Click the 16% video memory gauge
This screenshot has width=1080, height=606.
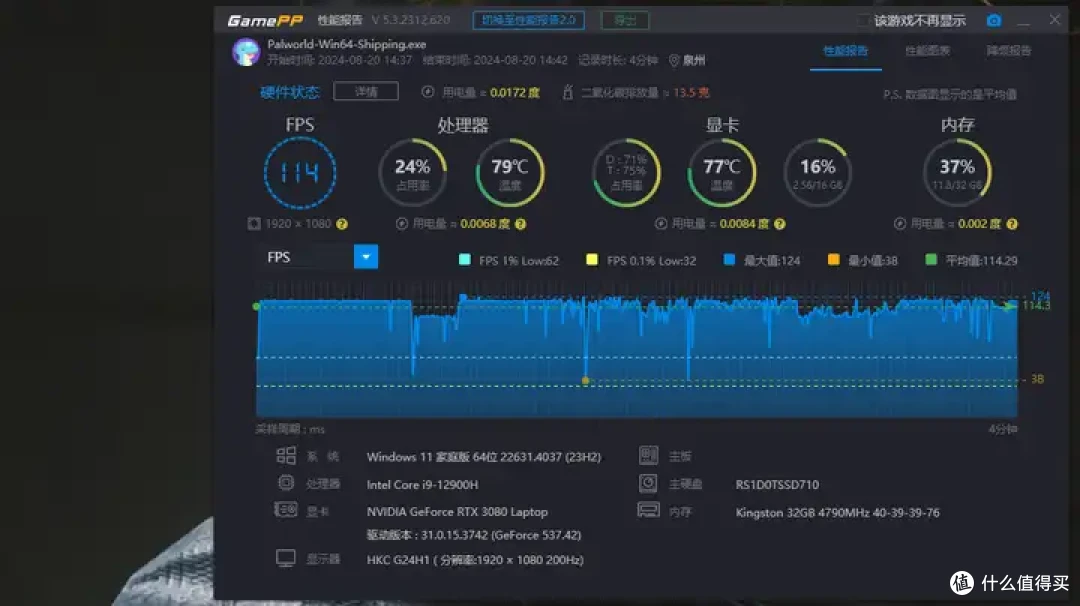click(x=818, y=172)
